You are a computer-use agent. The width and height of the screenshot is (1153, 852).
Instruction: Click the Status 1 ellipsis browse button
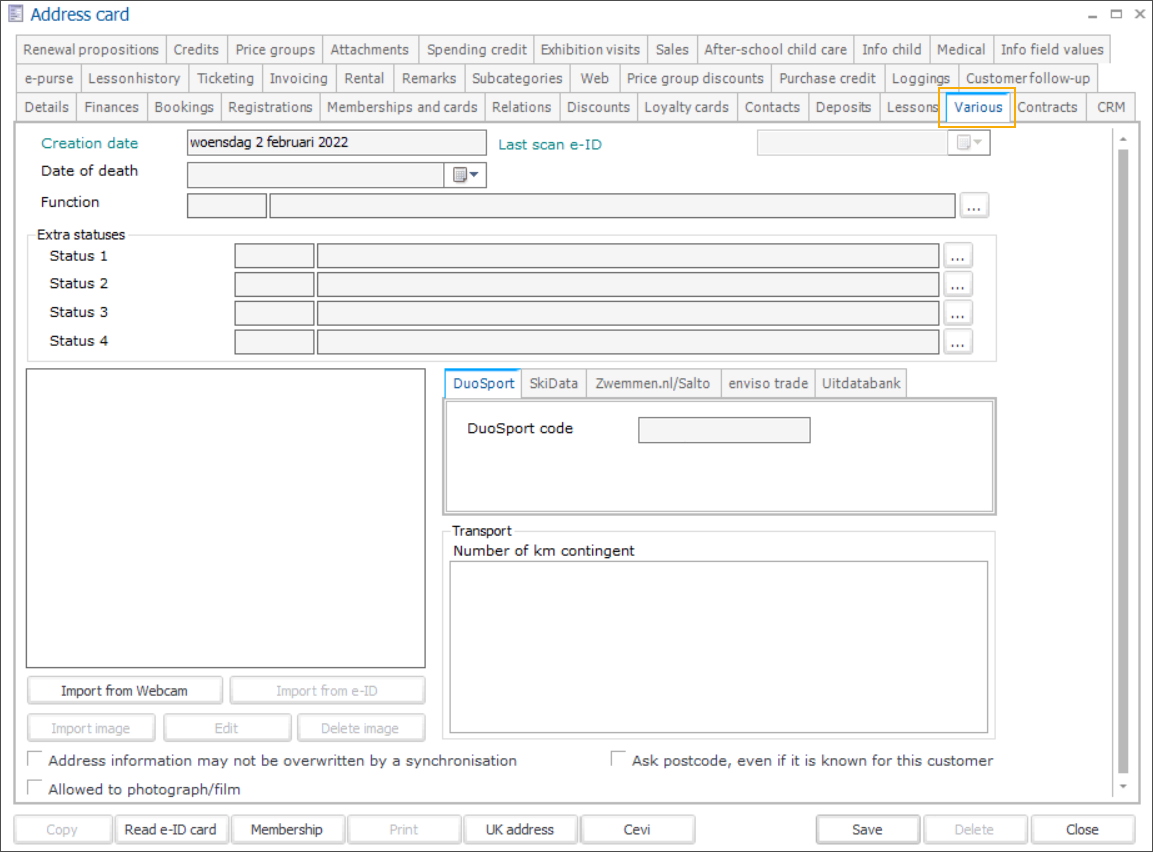tap(958, 256)
